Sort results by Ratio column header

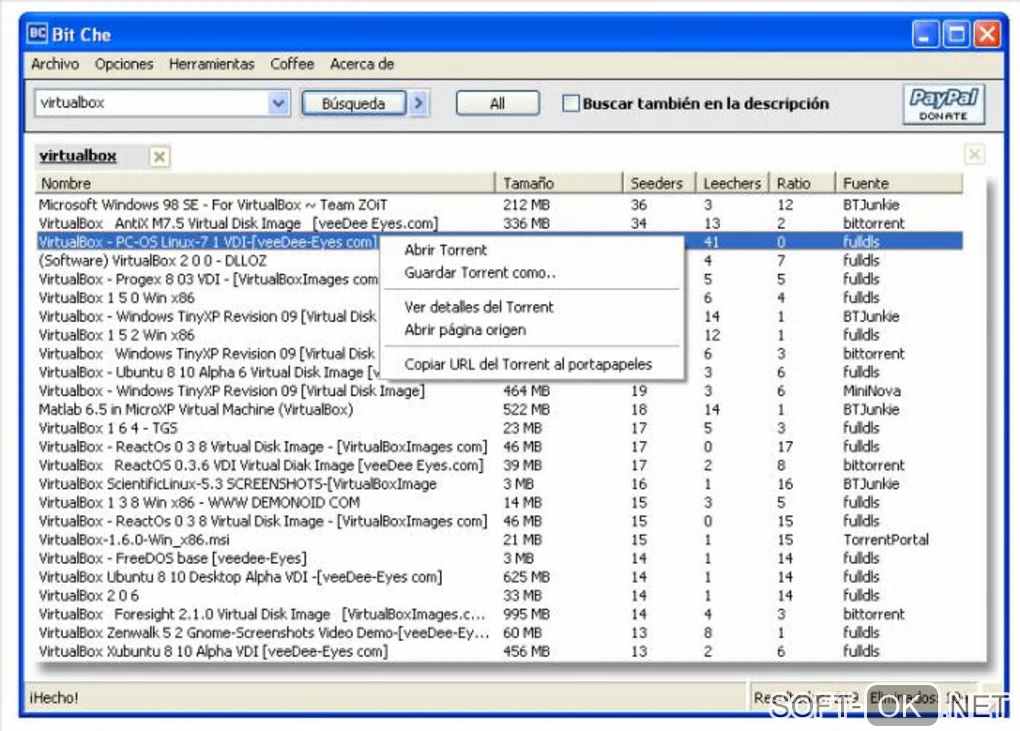click(802, 183)
